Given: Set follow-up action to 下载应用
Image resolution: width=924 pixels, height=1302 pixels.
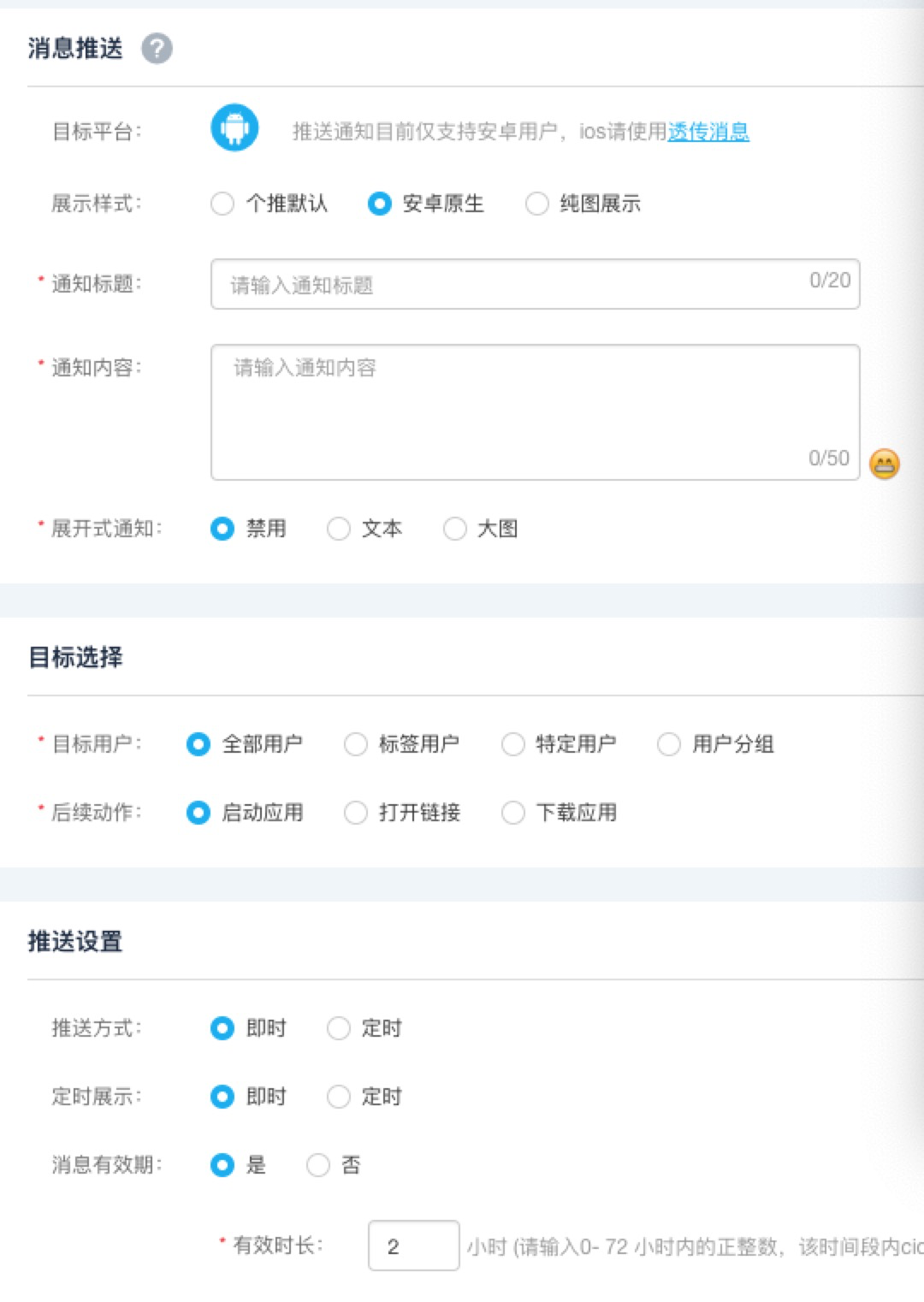Looking at the screenshot, I should coord(512,813).
